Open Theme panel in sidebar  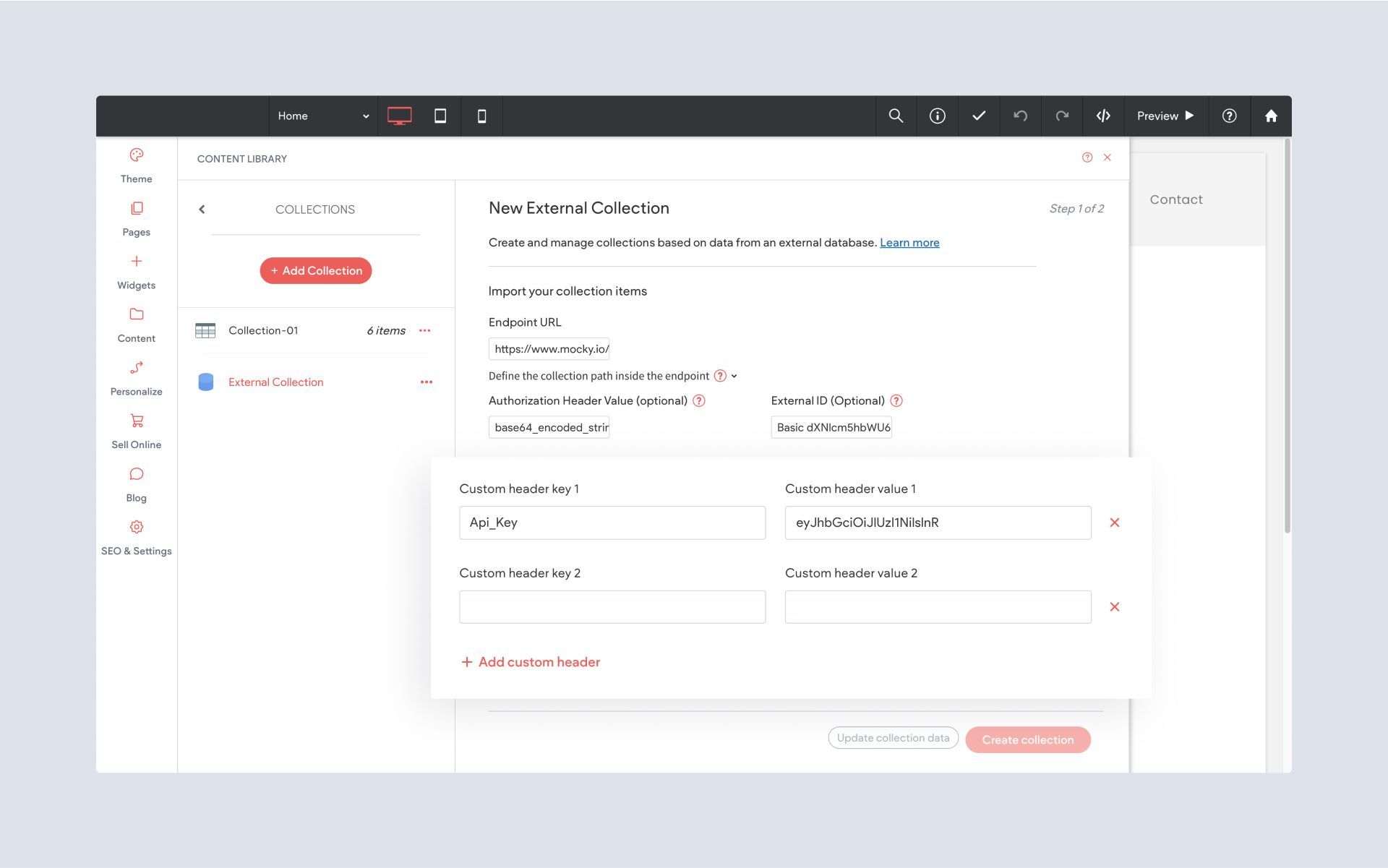click(x=136, y=165)
